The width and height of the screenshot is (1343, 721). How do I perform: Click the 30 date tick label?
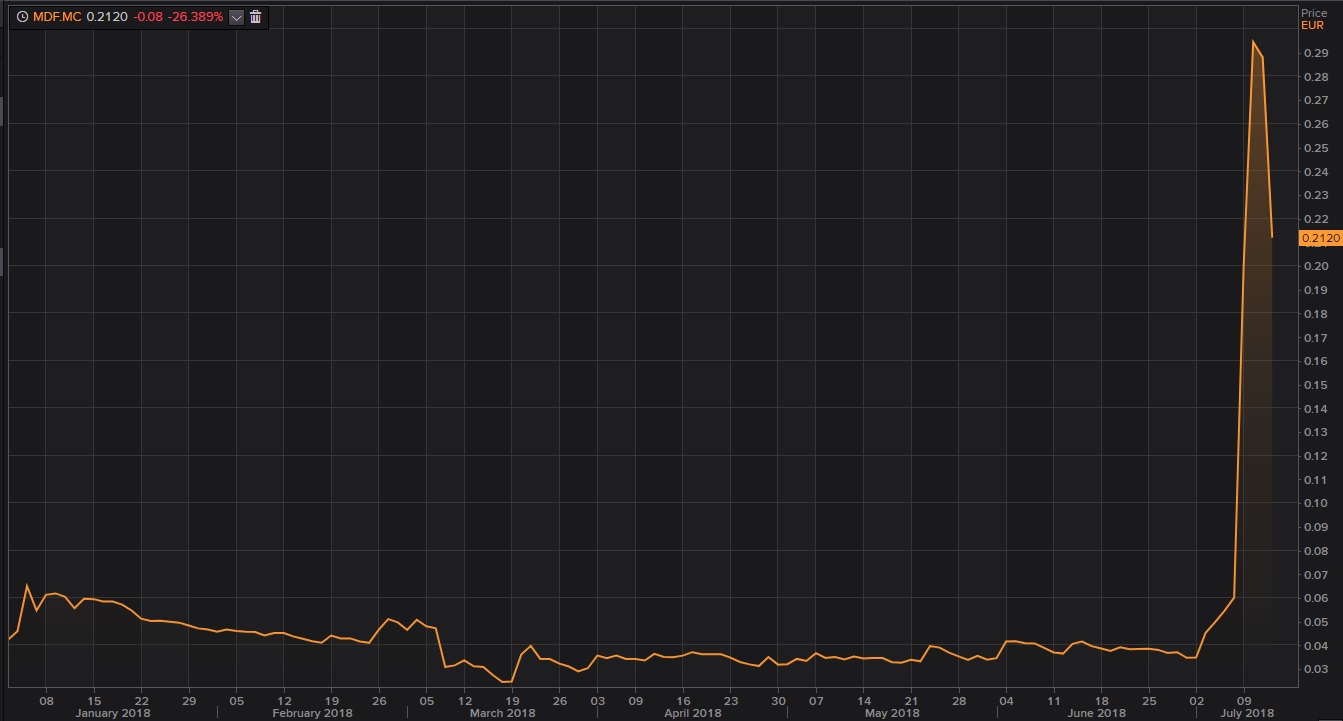point(778,700)
